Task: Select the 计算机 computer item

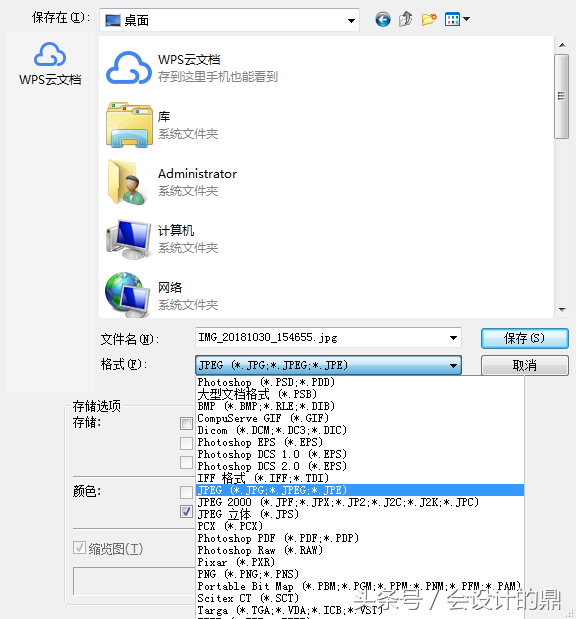Action: [162, 239]
